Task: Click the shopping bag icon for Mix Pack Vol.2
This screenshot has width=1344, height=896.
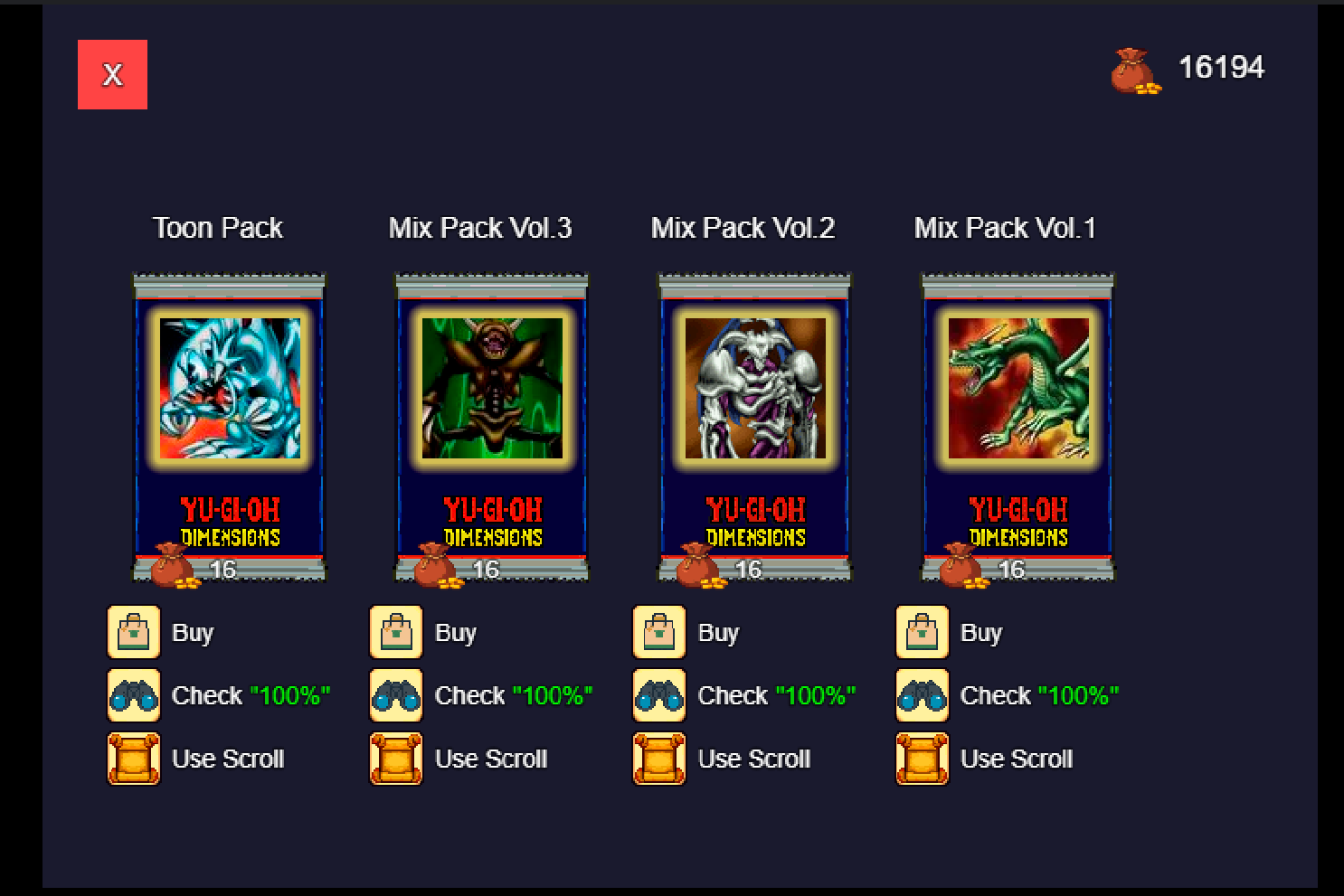Action: pyautogui.click(x=659, y=632)
